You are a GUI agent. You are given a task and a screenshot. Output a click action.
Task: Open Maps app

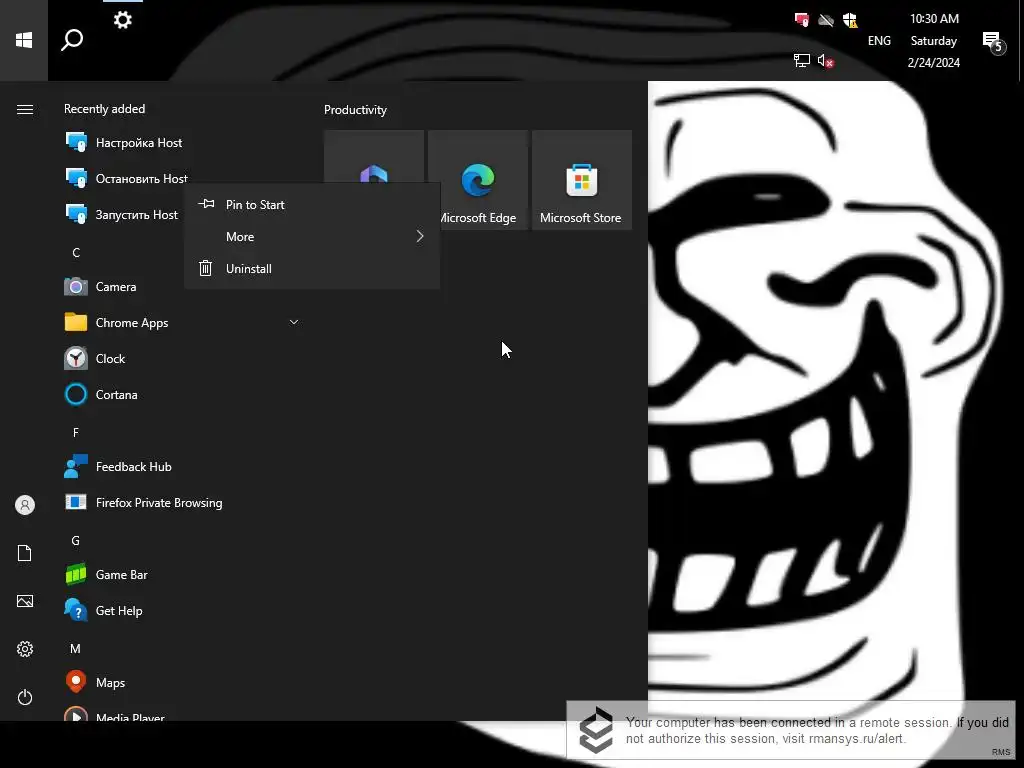tap(183, 682)
